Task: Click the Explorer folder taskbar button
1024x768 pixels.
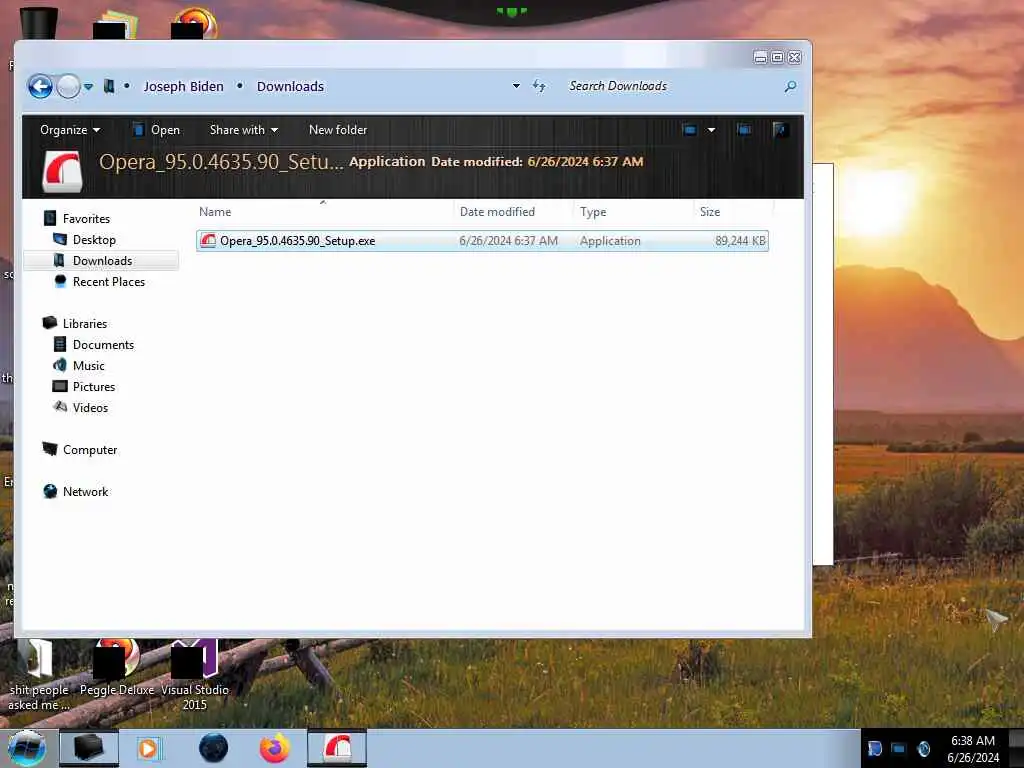Action: (x=89, y=748)
